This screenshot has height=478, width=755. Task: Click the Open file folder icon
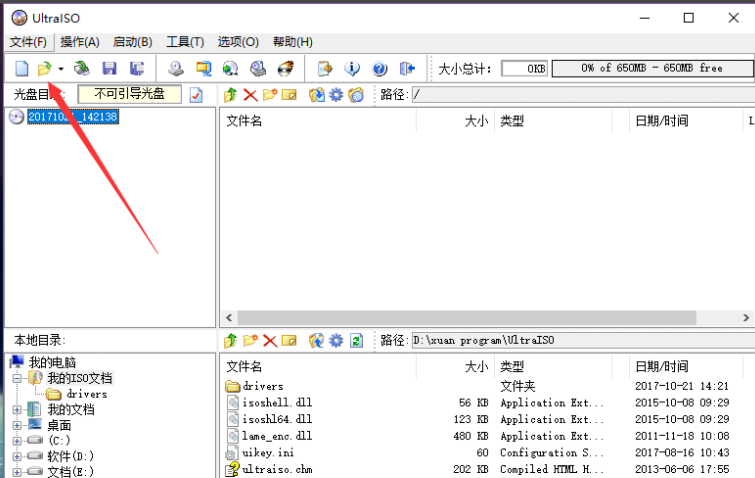click(44, 69)
